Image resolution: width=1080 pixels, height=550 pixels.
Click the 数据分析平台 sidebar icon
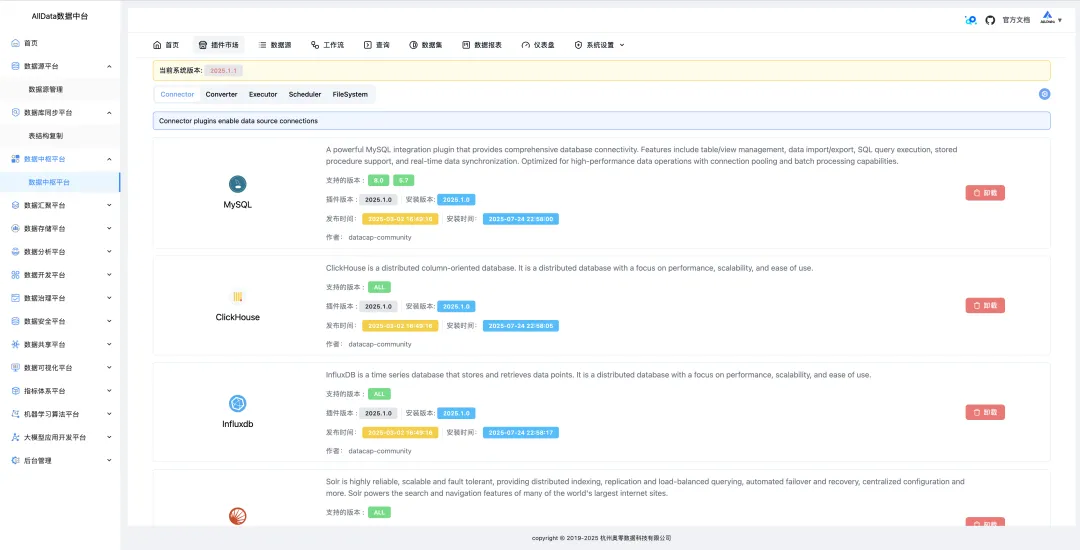coord(15,252)
